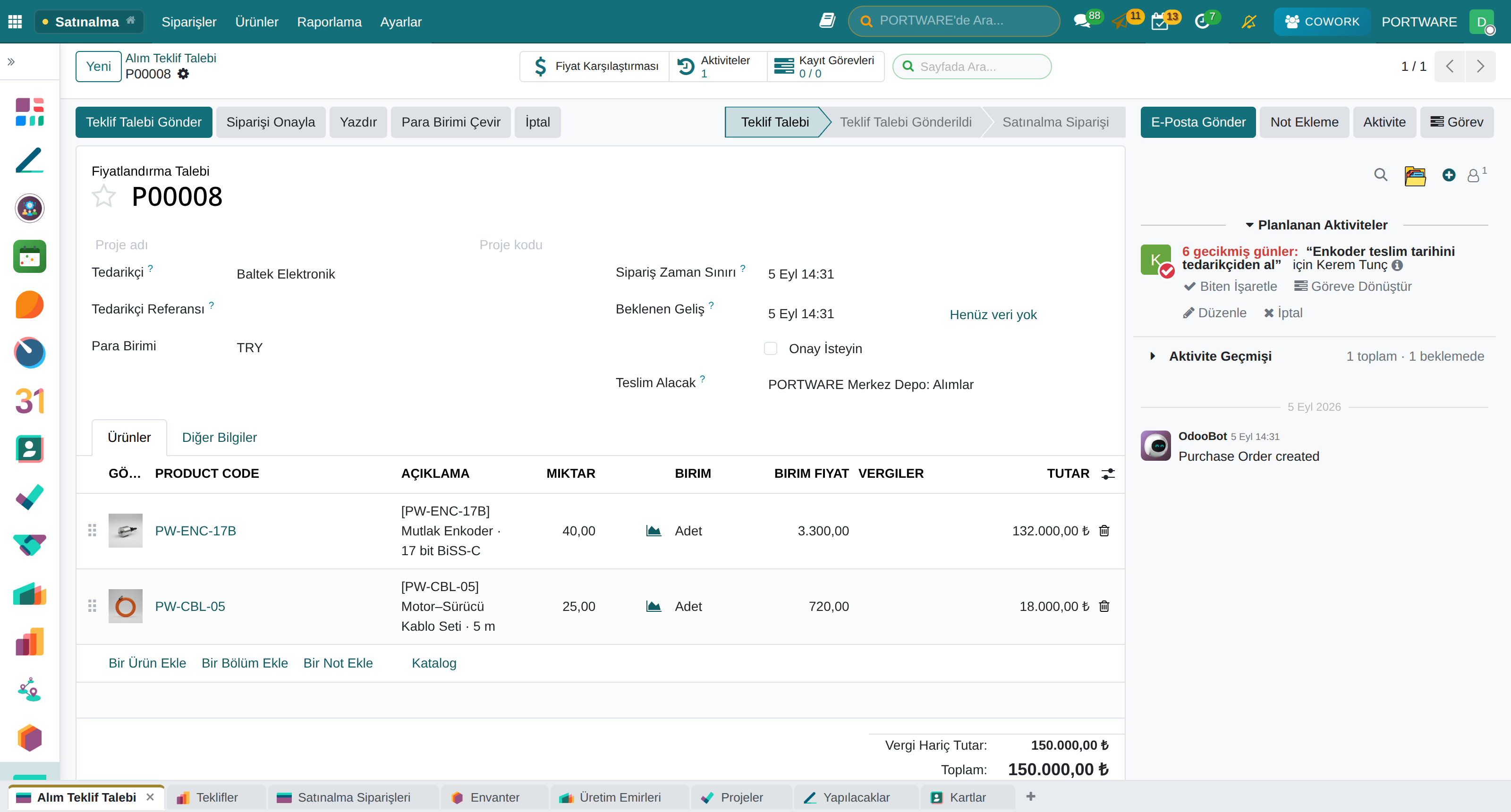Open the Contacts app icon in sidebar
The width and height of the screenshot is (1511, 812).
(x=29, y=449)
